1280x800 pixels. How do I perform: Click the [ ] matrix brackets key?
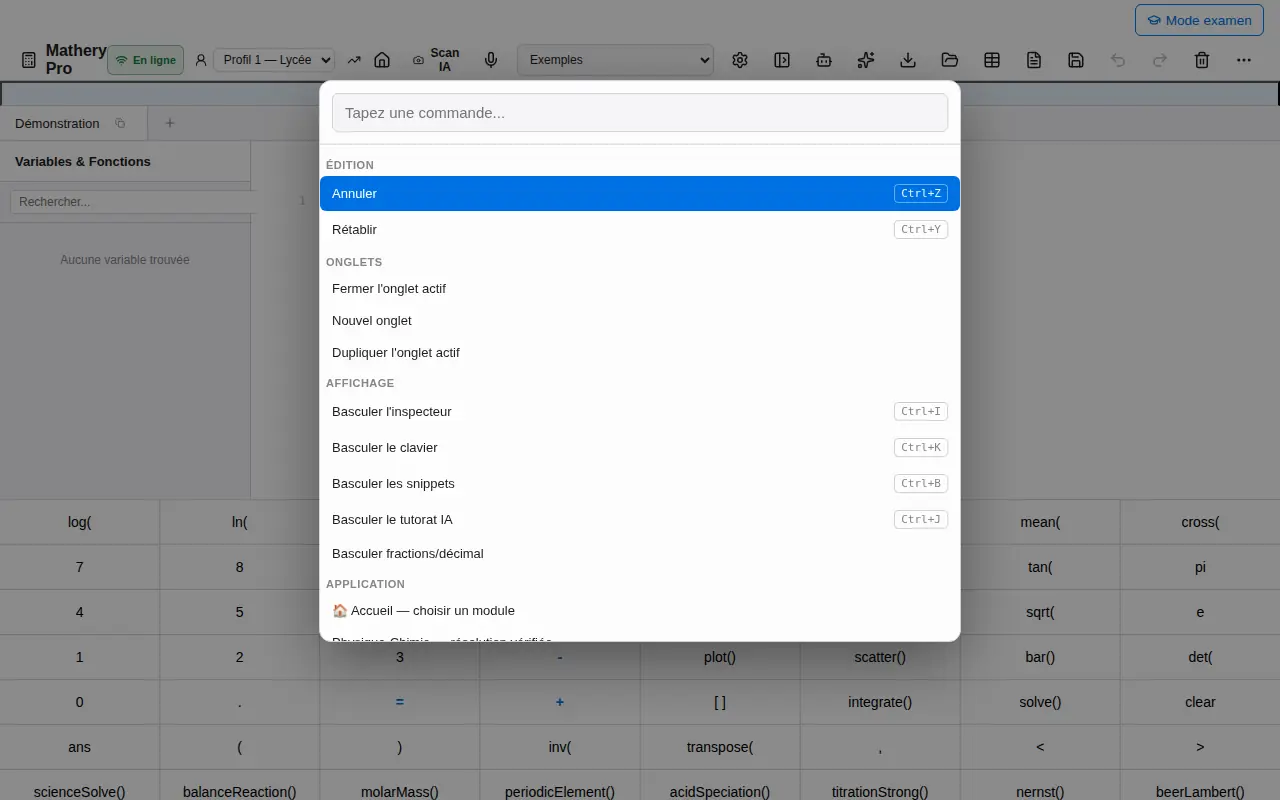tap(720, 702)
